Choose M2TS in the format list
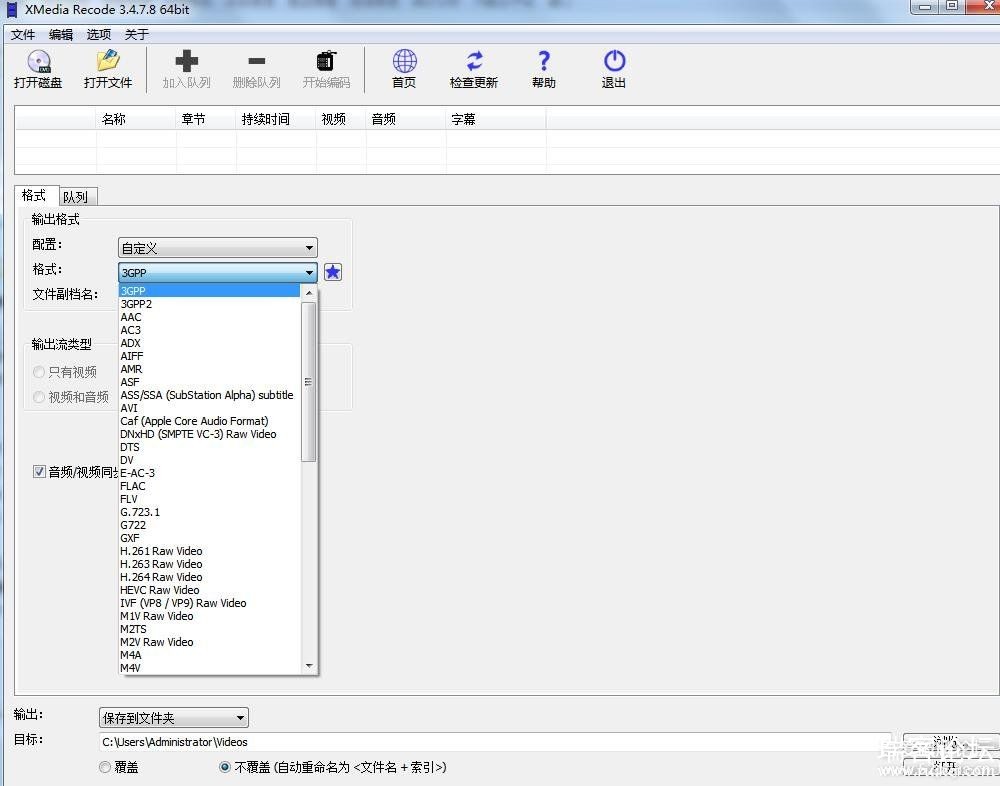 [x=209, y=629]
